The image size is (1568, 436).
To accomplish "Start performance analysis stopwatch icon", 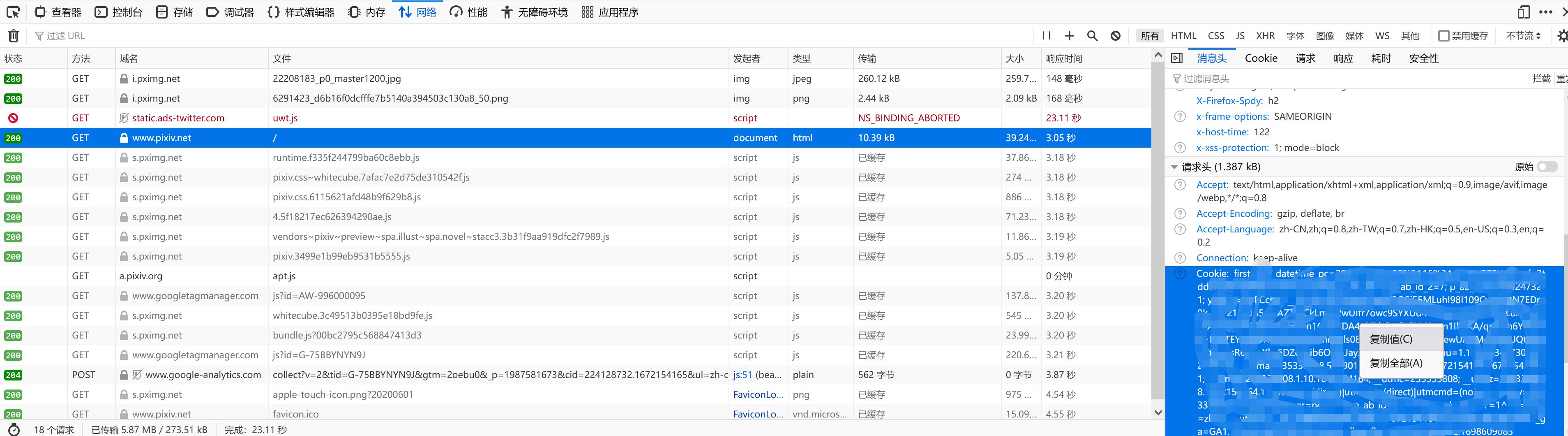I will tap(14, 429).
